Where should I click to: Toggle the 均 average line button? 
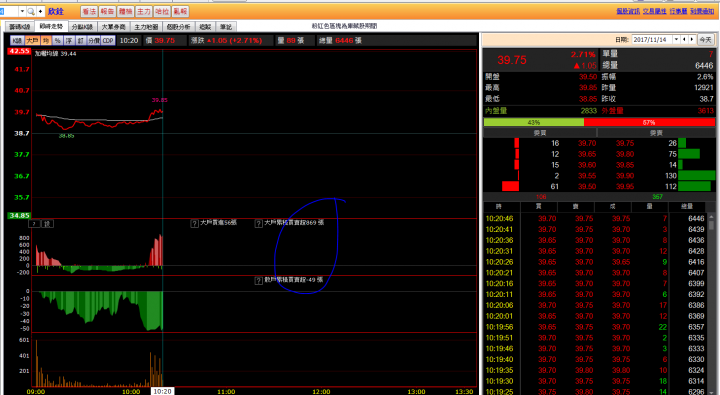(46, 41)
